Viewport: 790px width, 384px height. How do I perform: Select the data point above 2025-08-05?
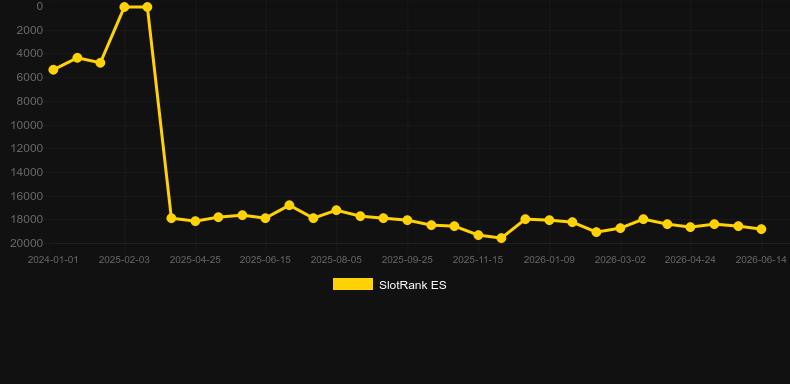(336, 210)
